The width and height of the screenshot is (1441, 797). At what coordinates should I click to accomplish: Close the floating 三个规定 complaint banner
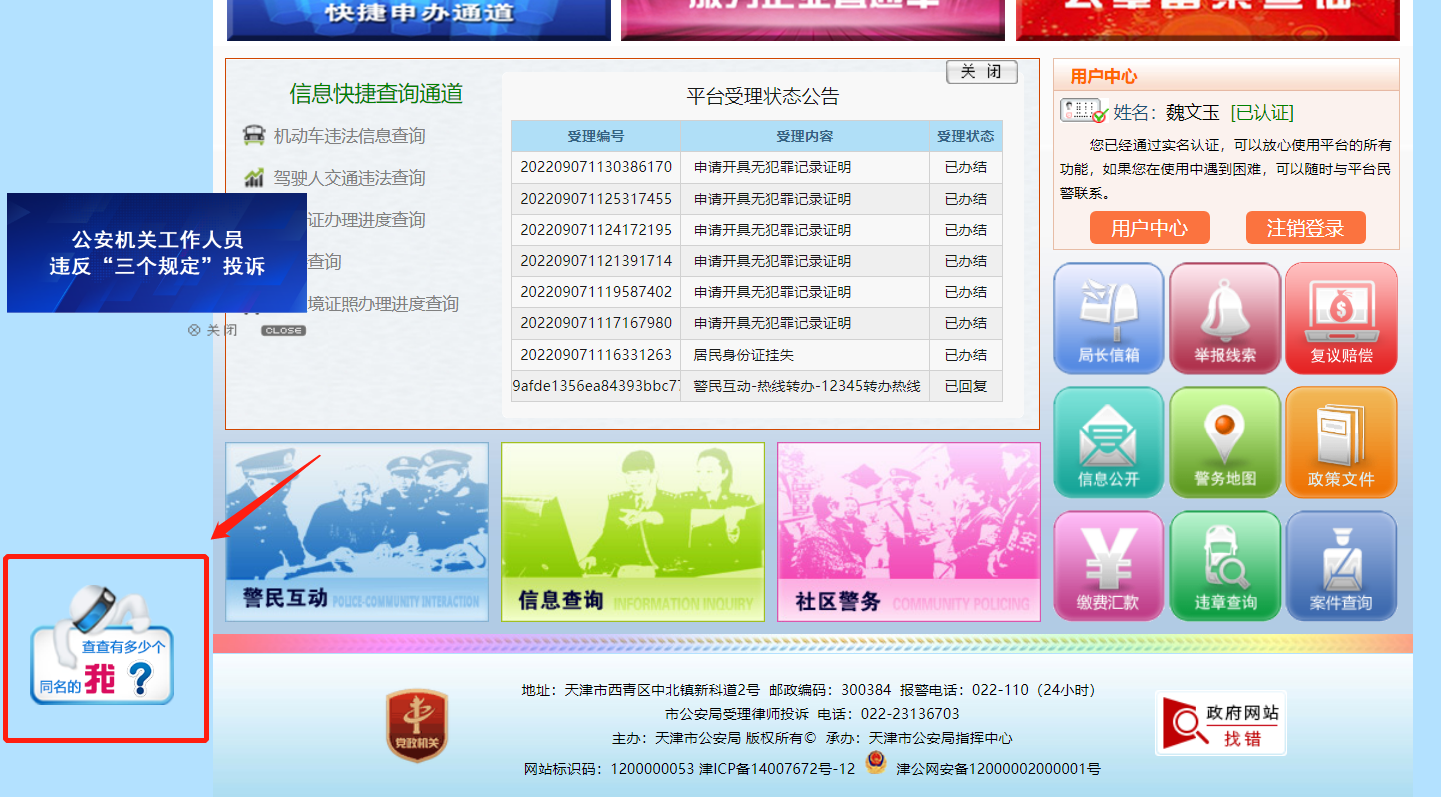[212, 331]
